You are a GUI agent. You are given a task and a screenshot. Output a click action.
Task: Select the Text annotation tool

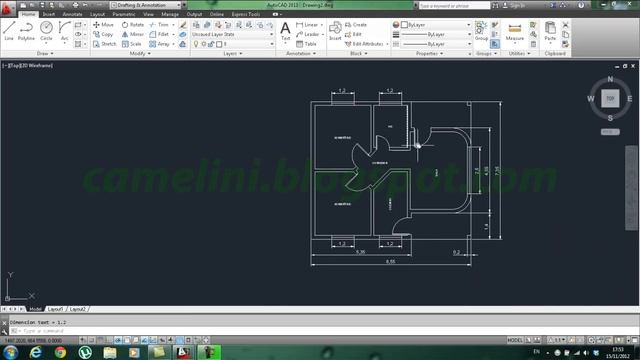(x=285, y=31)
